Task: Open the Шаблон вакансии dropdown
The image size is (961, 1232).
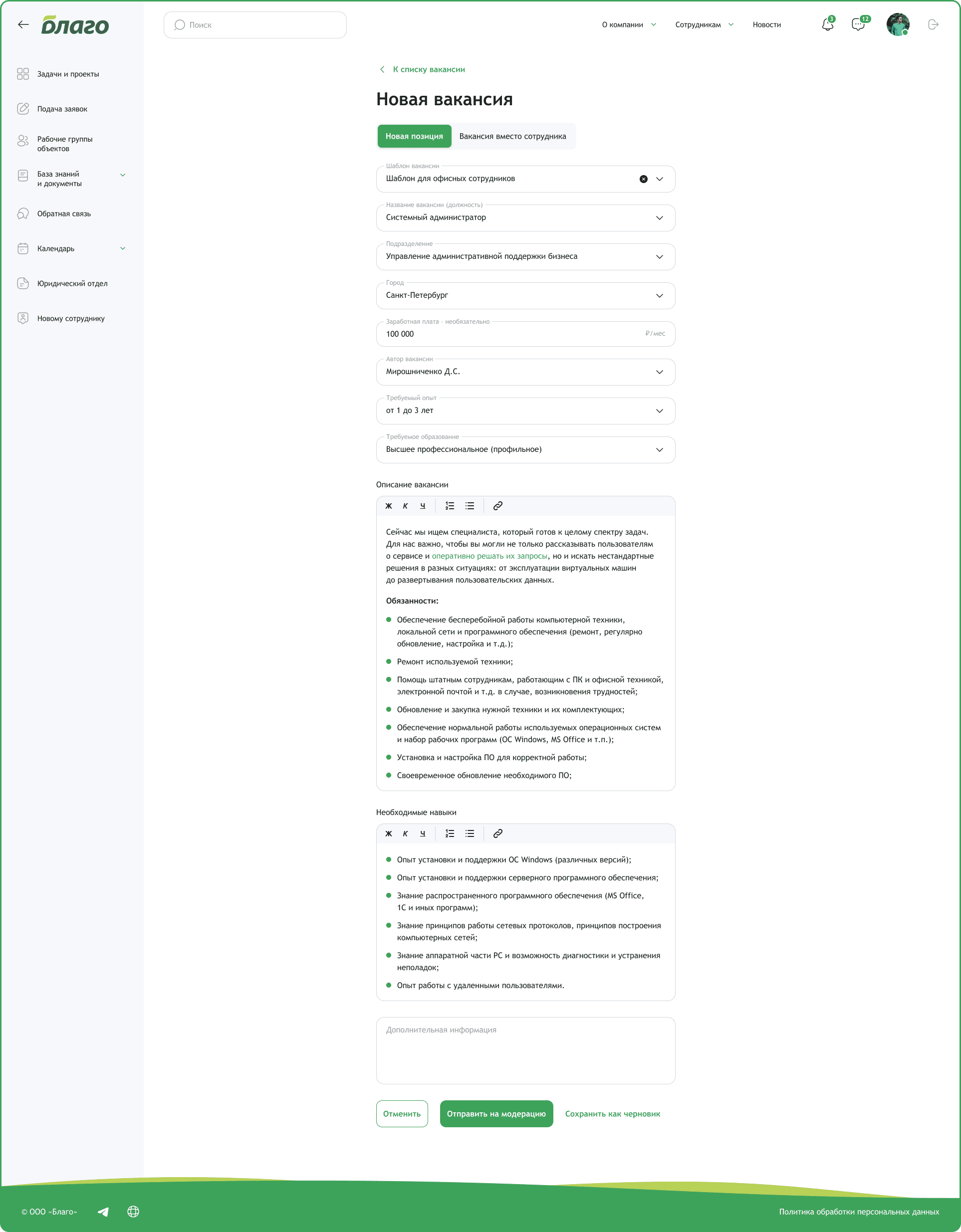Action: 660,179
